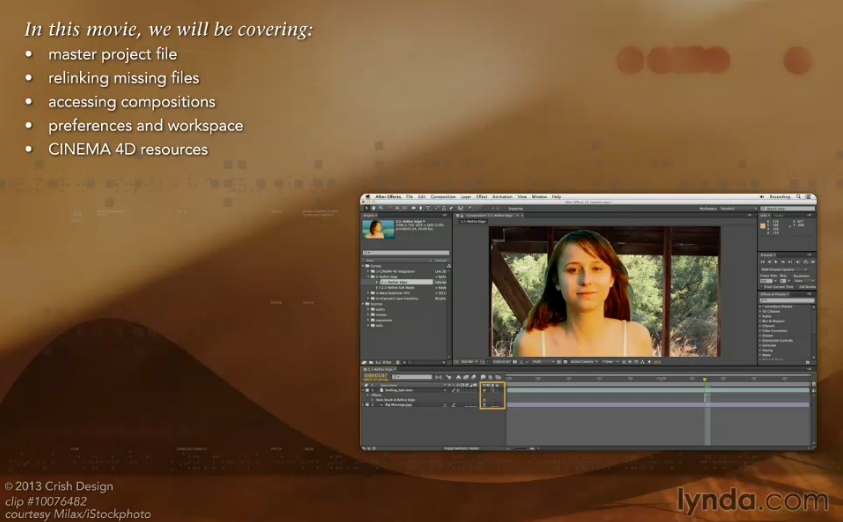843x522 pixels.
Task: Click the trash icon in Project panel
Action: [x=398, y=362]
